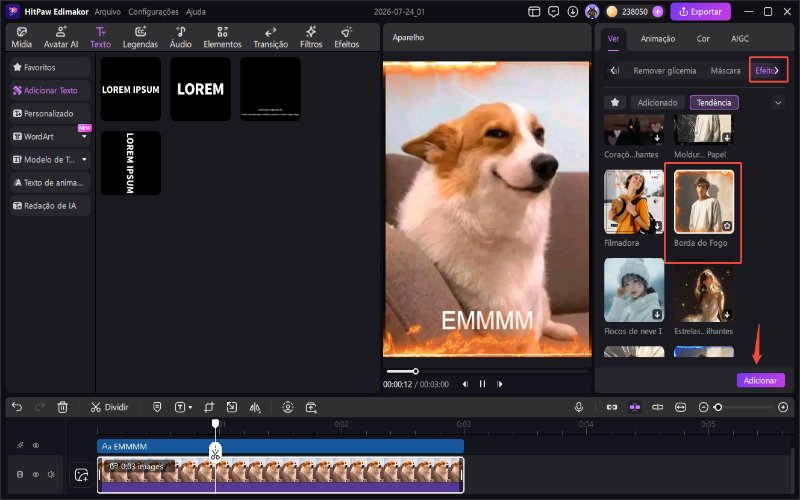Expand the WordArt dropdown
This screenshot has width=800, height=500.
point(84,137)
